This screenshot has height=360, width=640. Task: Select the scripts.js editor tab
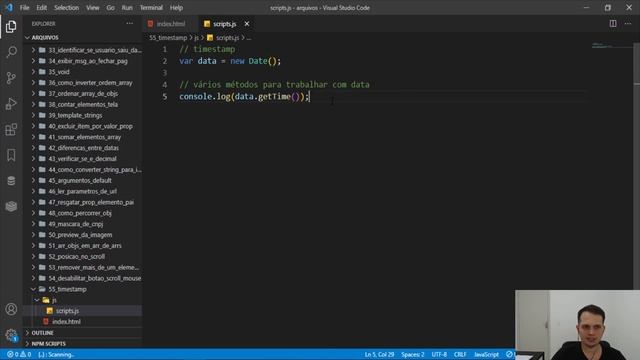(x=224, y=24)
